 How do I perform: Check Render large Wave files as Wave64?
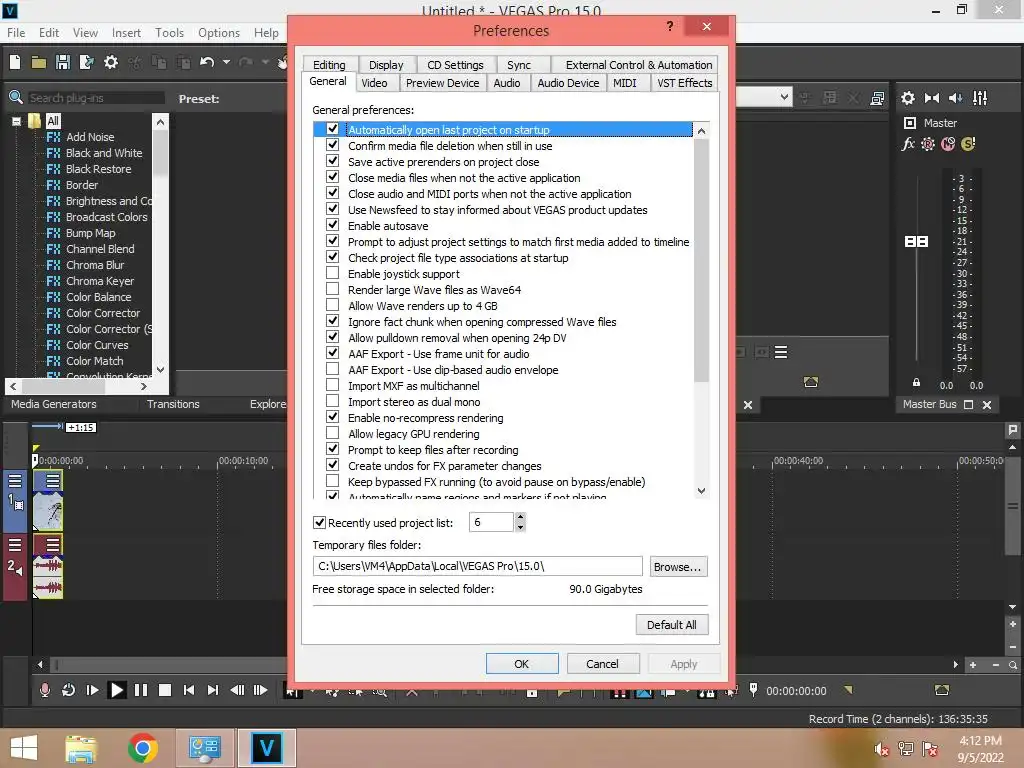[332, 289]
